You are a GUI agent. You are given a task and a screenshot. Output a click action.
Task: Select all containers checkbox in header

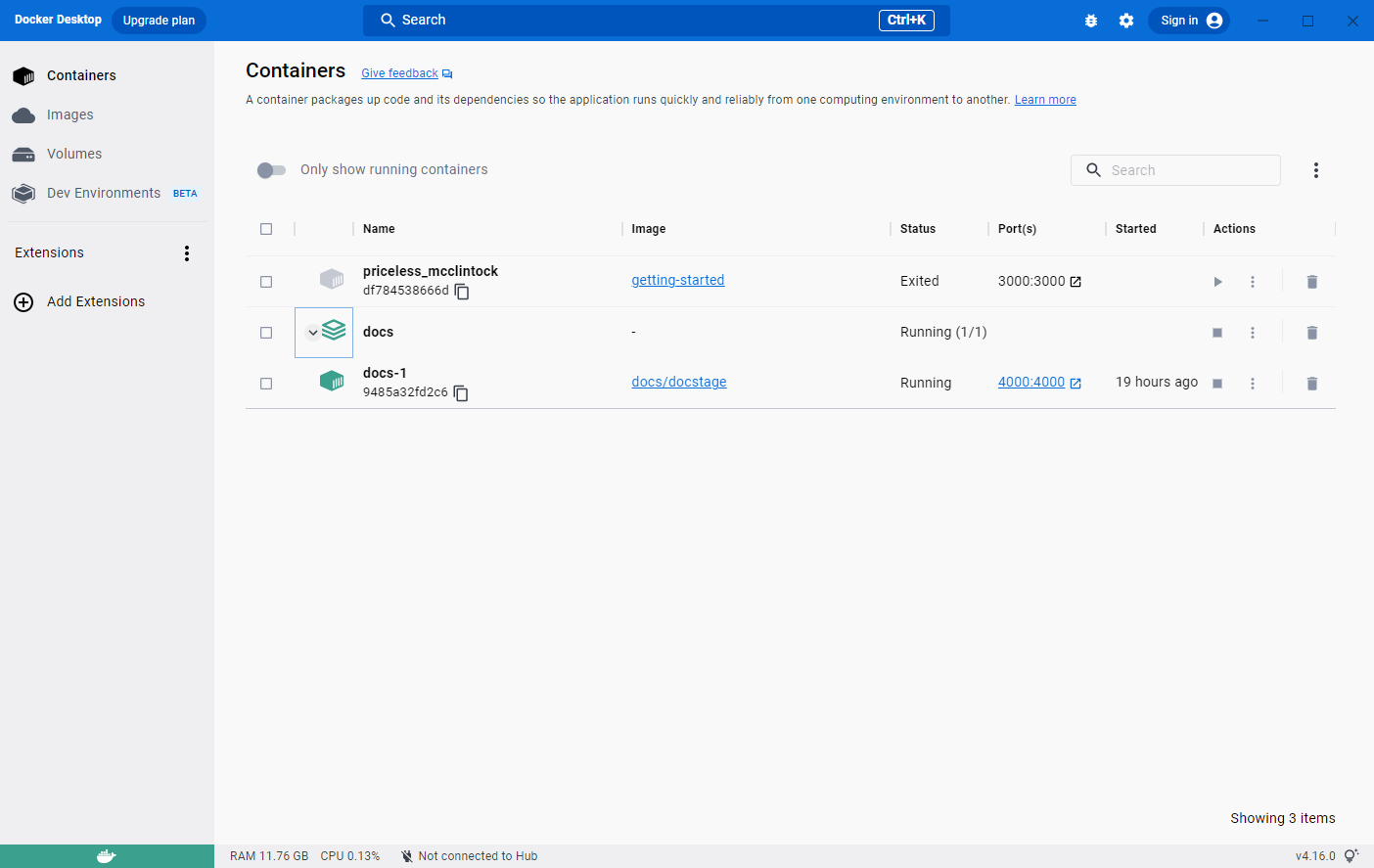(266, 229)
